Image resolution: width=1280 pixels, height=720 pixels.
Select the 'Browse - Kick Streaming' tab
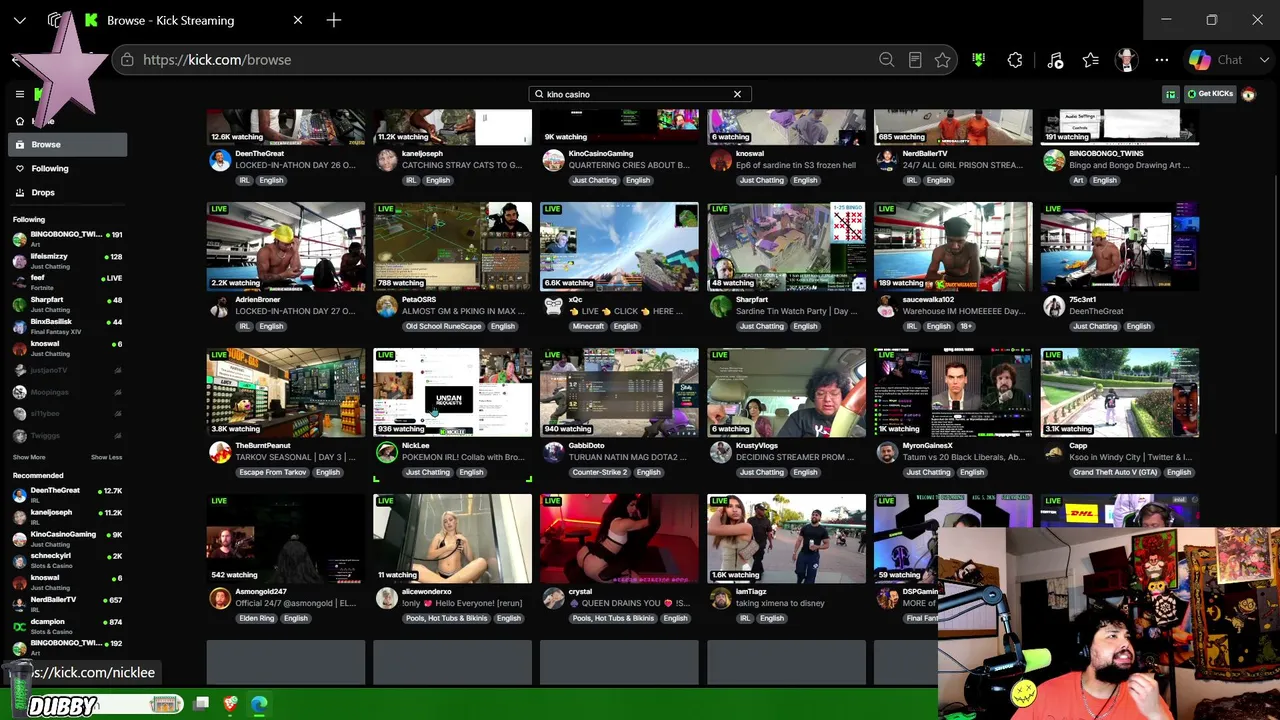tap(195, 20)
